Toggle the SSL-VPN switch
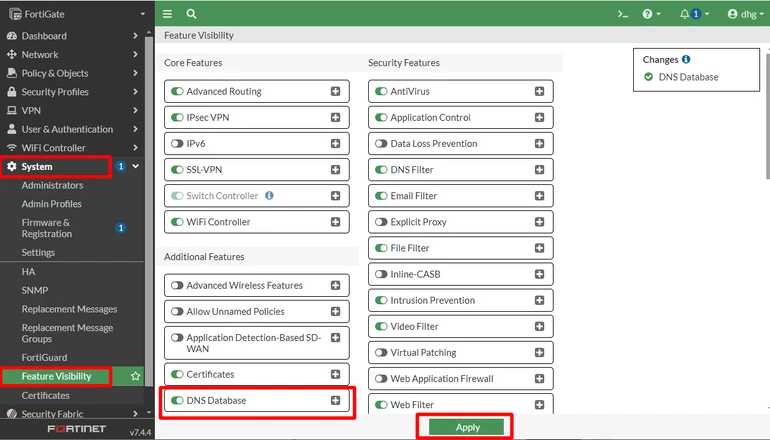The width and height of the screenshot is (770, 440). [177, 169]
